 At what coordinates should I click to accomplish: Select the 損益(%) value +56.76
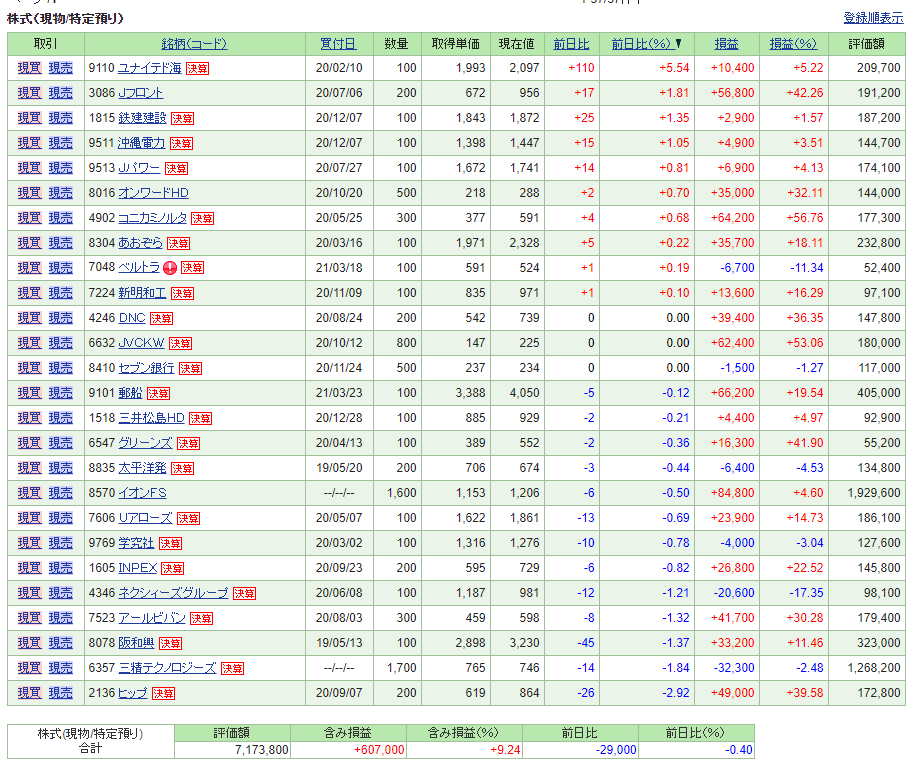pyautogui.click(x=805, y=218)
